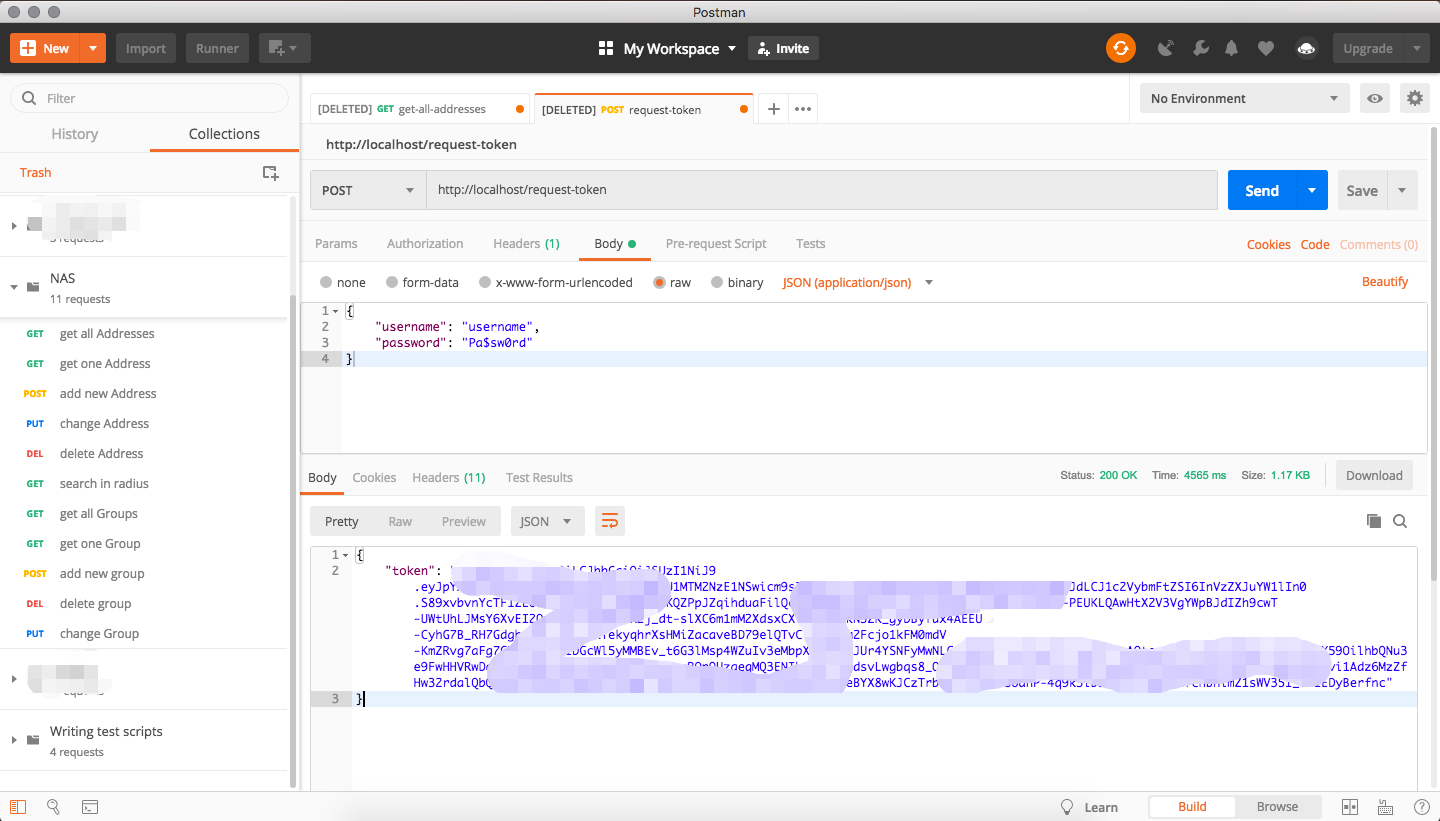Open the Pre-request Script tab
1440x821 pixels.
pyautogui.click(x=716, y=243)
